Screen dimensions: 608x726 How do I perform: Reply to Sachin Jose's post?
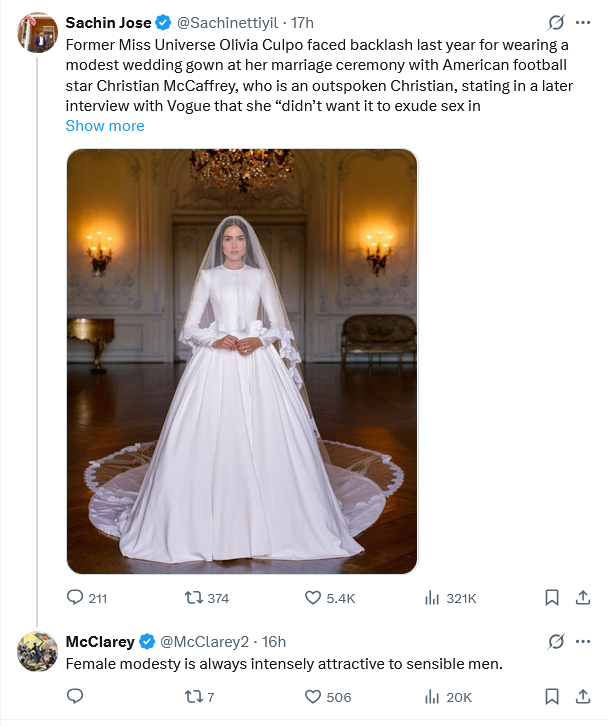(x=75, y=598)
